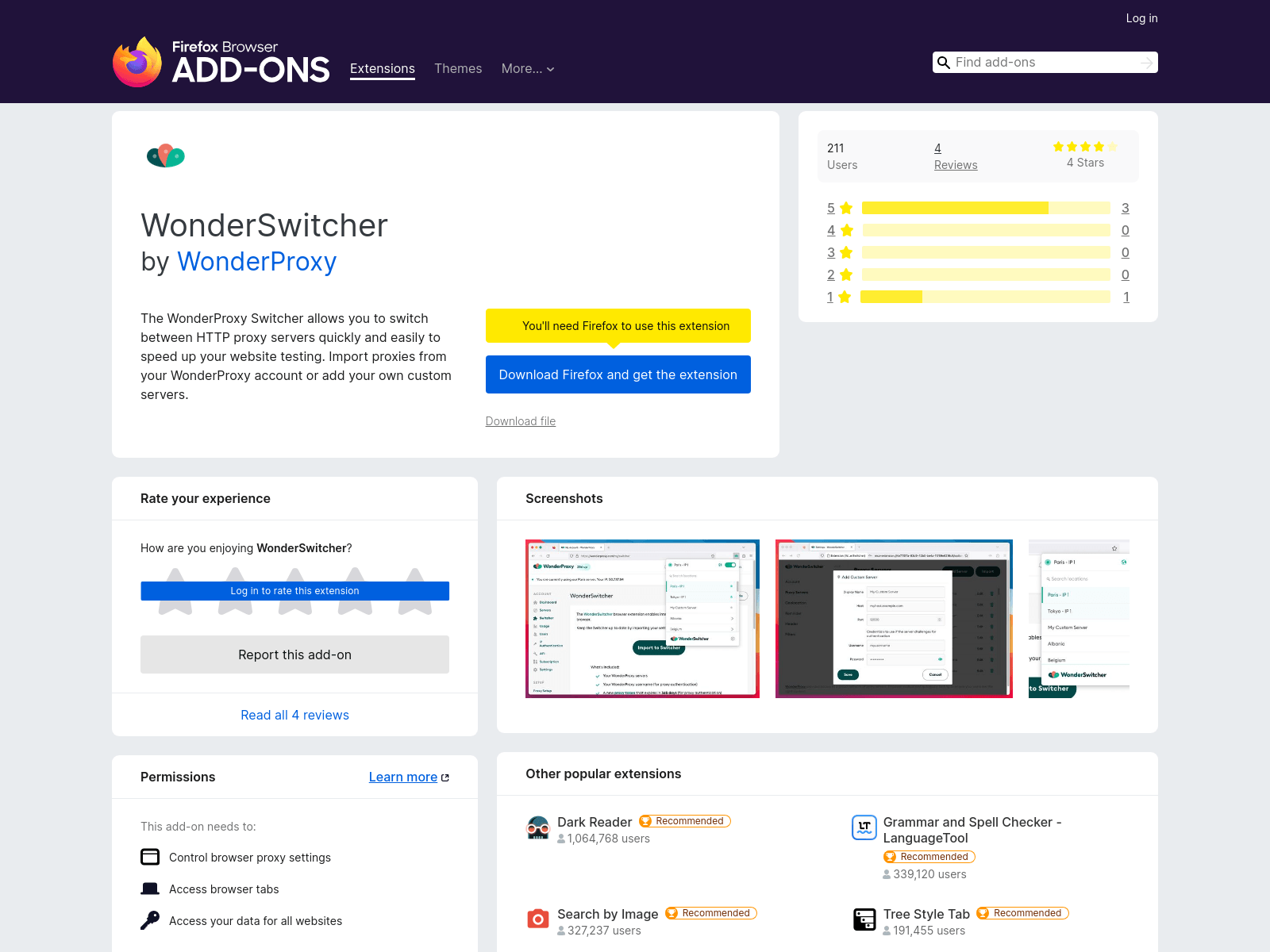Screen dimensions: 1270x952
Task: Click the 4-star rating bar
Action: click(987, 230)
